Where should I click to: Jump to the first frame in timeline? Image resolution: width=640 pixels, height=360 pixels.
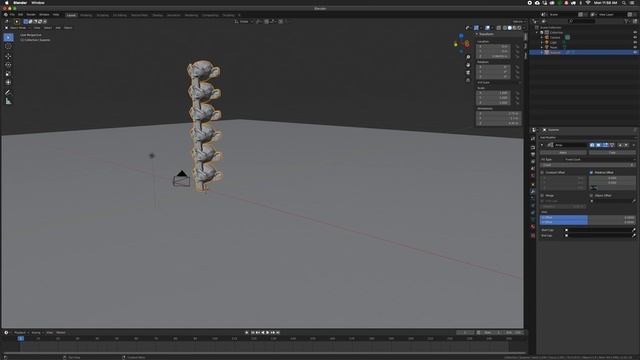(253, 333)
